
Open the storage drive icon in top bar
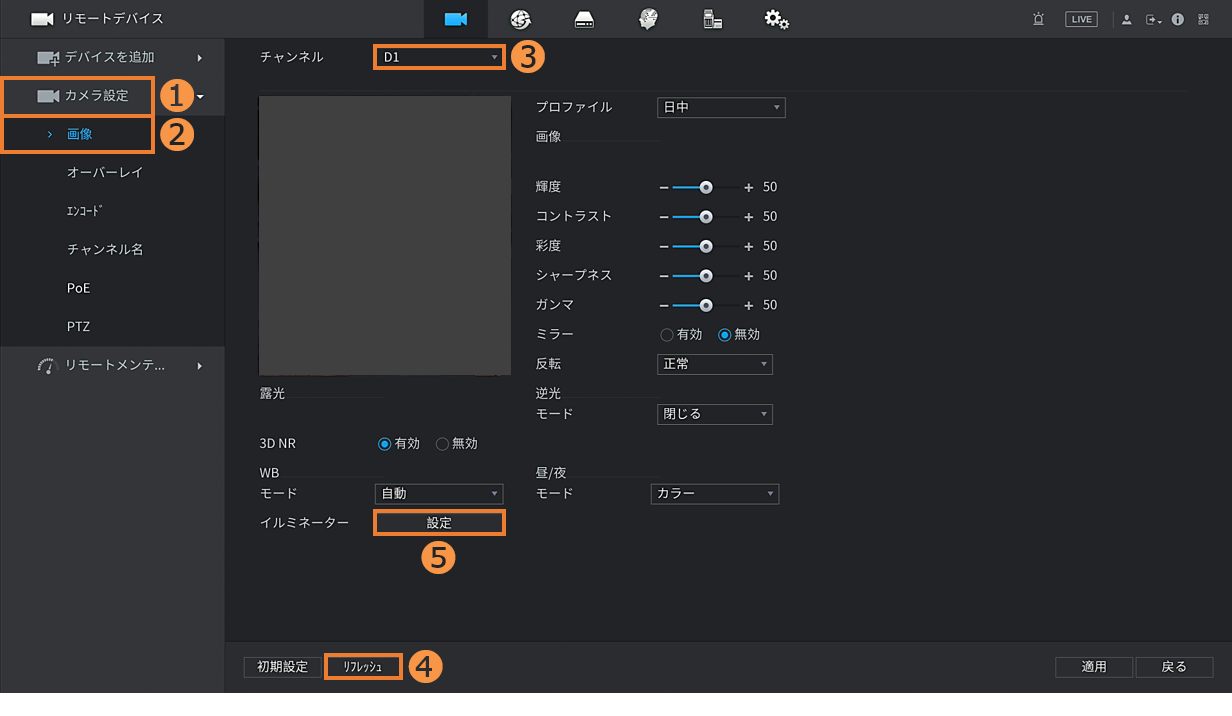[584, 19]
